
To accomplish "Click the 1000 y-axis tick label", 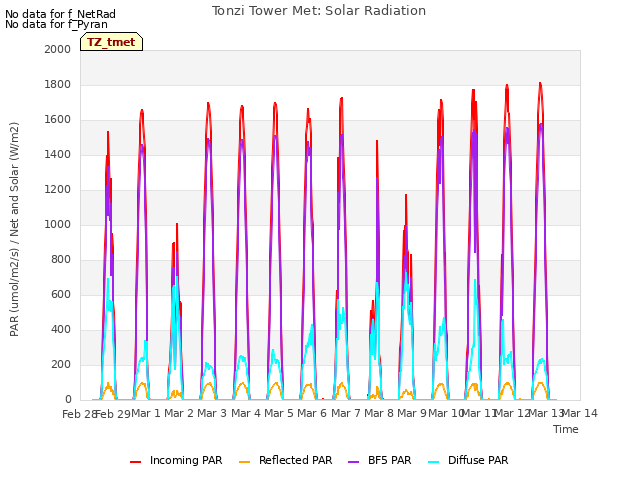I will pyautogui.click(x=58, y=224).
